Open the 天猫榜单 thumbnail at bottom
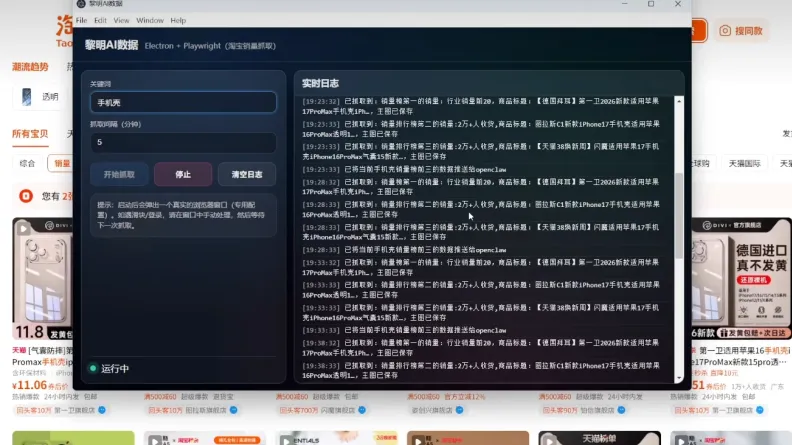792x445 pixels. (600, 438)
